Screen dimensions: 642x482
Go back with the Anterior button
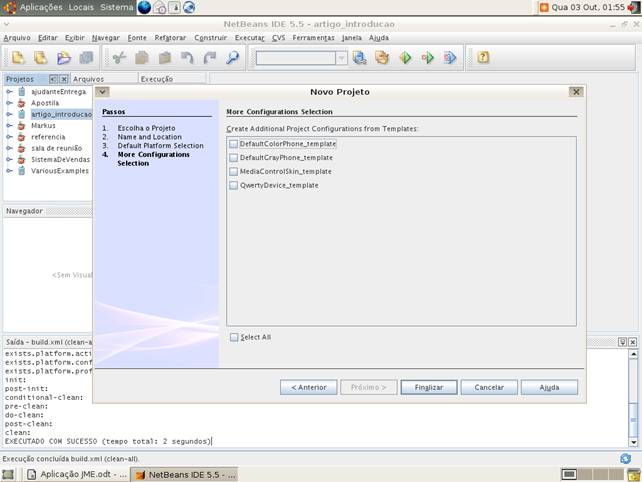click(308, 387)
